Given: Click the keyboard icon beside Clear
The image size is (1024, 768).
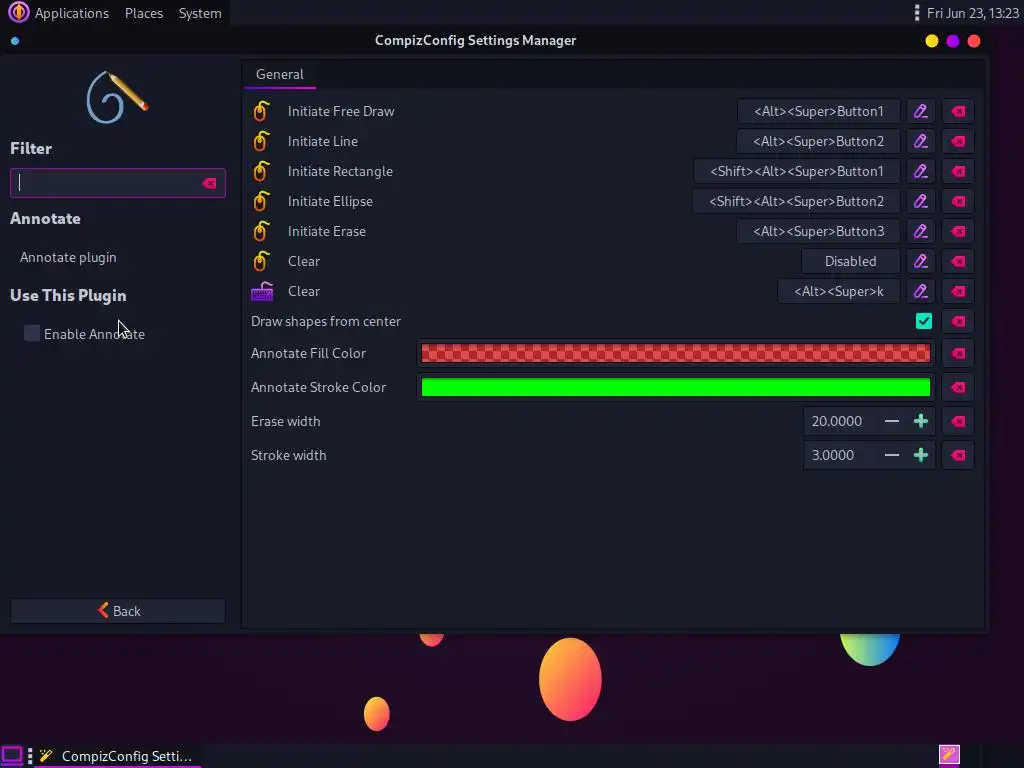Looking at the screenshot, I should tap(262, 291).
